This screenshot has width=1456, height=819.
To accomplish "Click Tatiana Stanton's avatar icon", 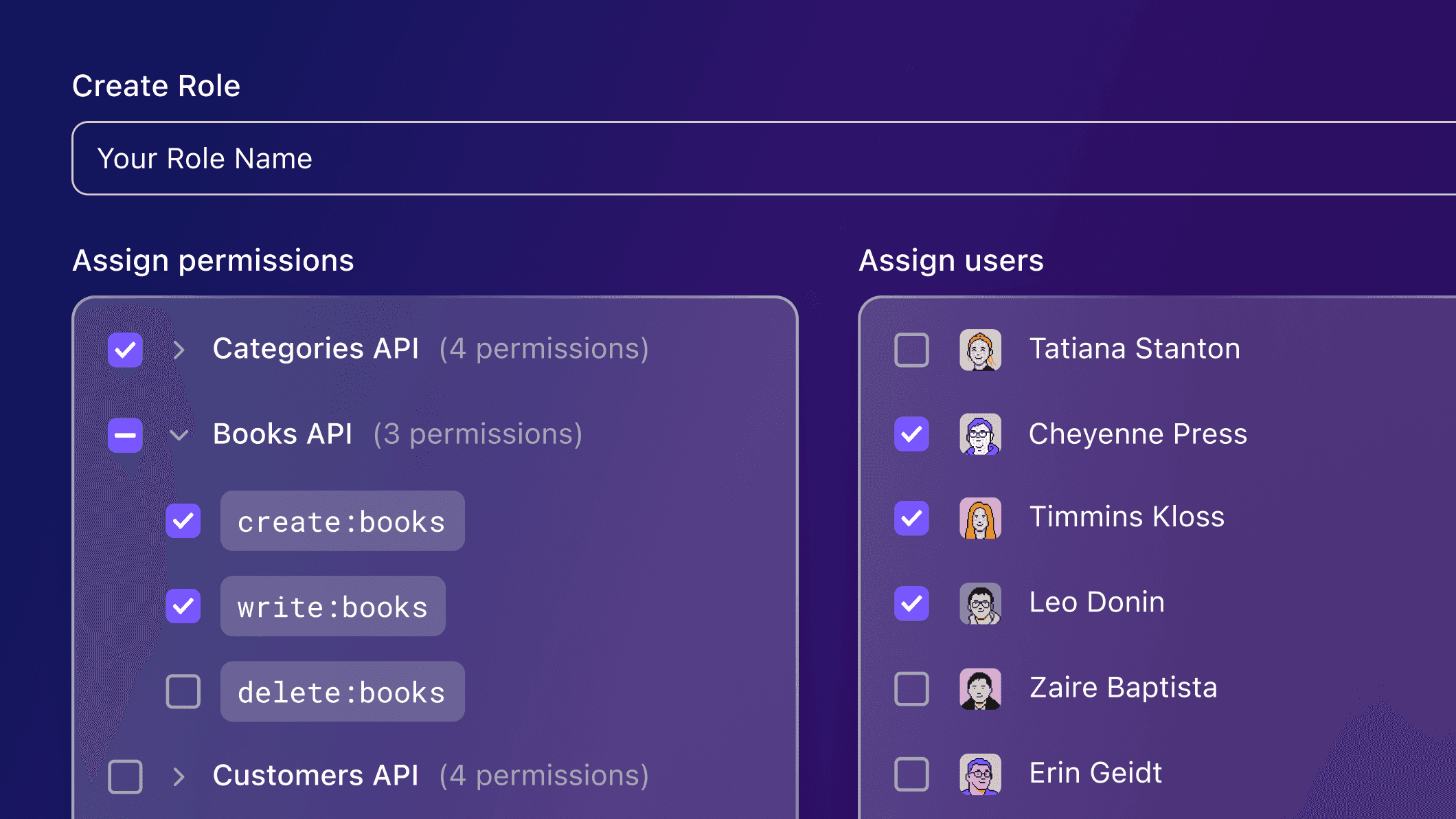I will [980, 349].
